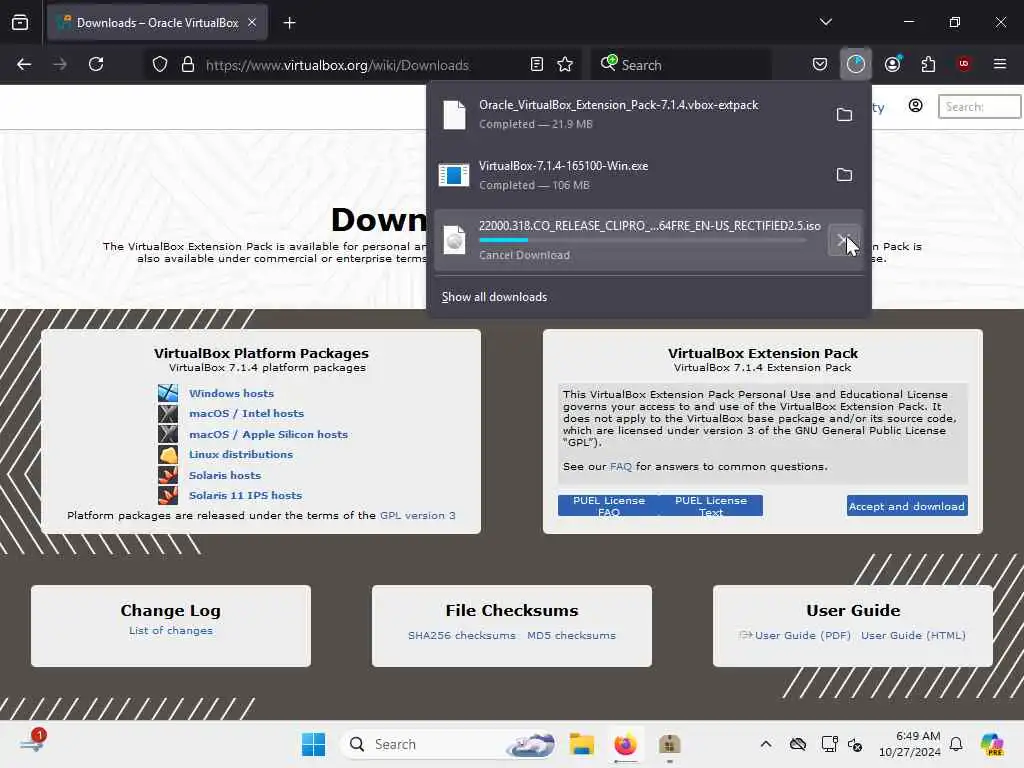
Task: Cancel the ISO download with the X button
Action: tap(842, 240)
